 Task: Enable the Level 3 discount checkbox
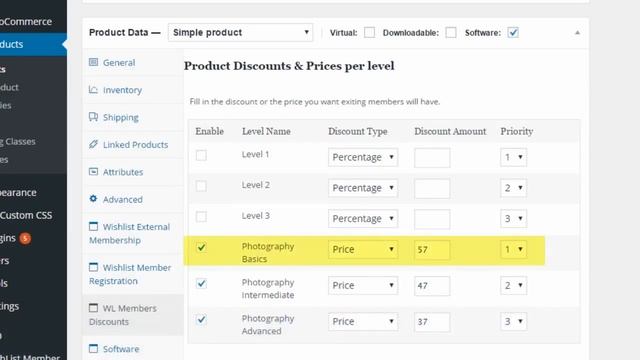click(x=201, y=217)
